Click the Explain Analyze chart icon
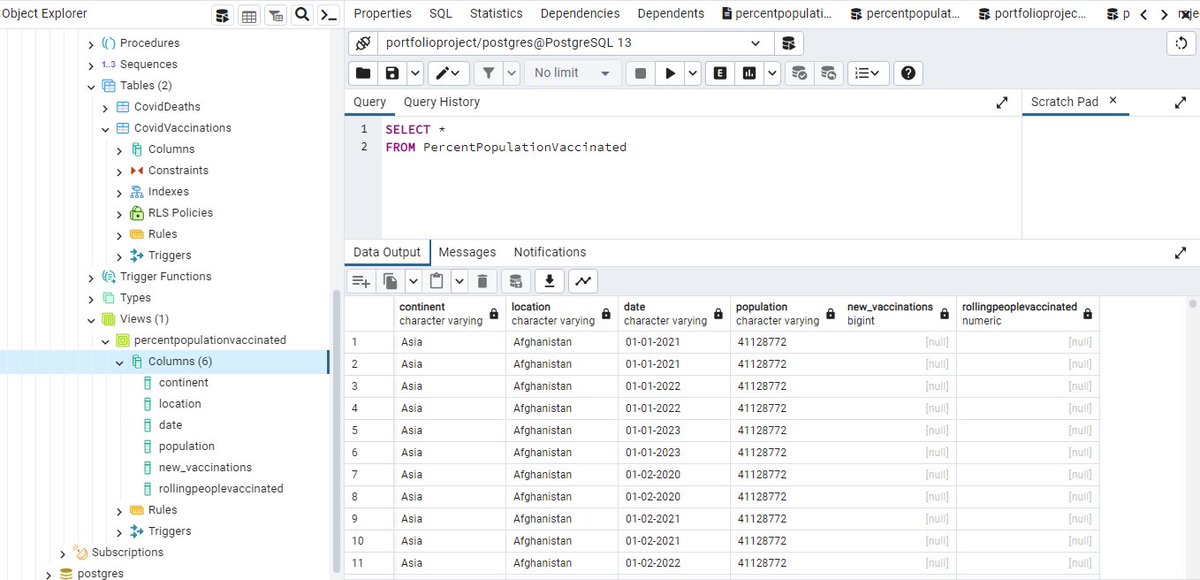Screen dimensions: 1200x580 749,73
